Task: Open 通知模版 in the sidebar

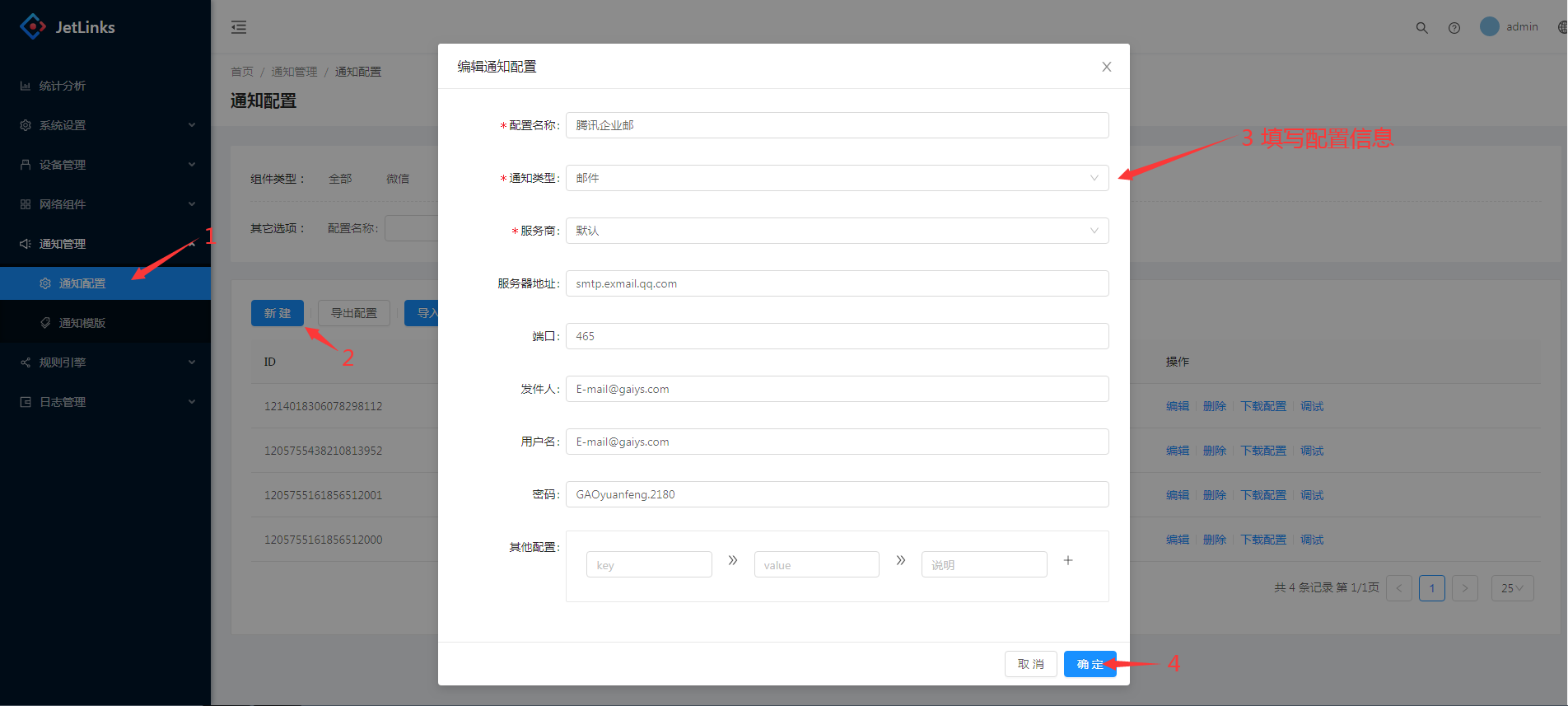Action: tap(82, 323)
